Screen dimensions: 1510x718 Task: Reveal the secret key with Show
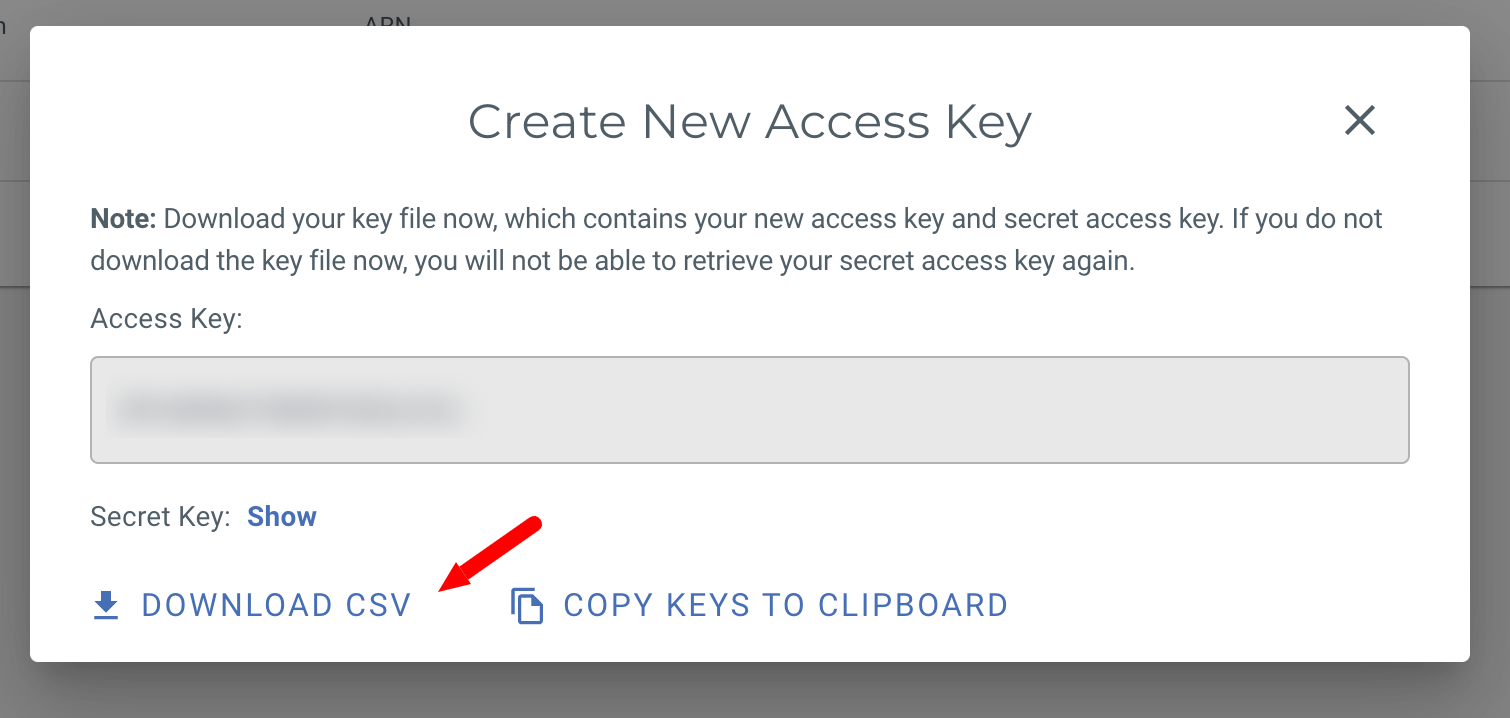(282, 517)
